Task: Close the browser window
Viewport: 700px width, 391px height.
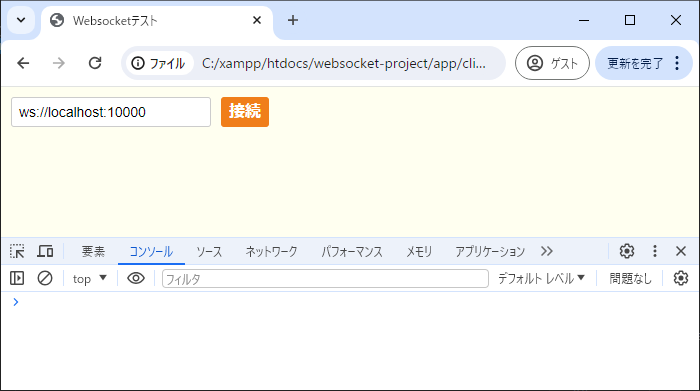Action: [x=676, y=20]
